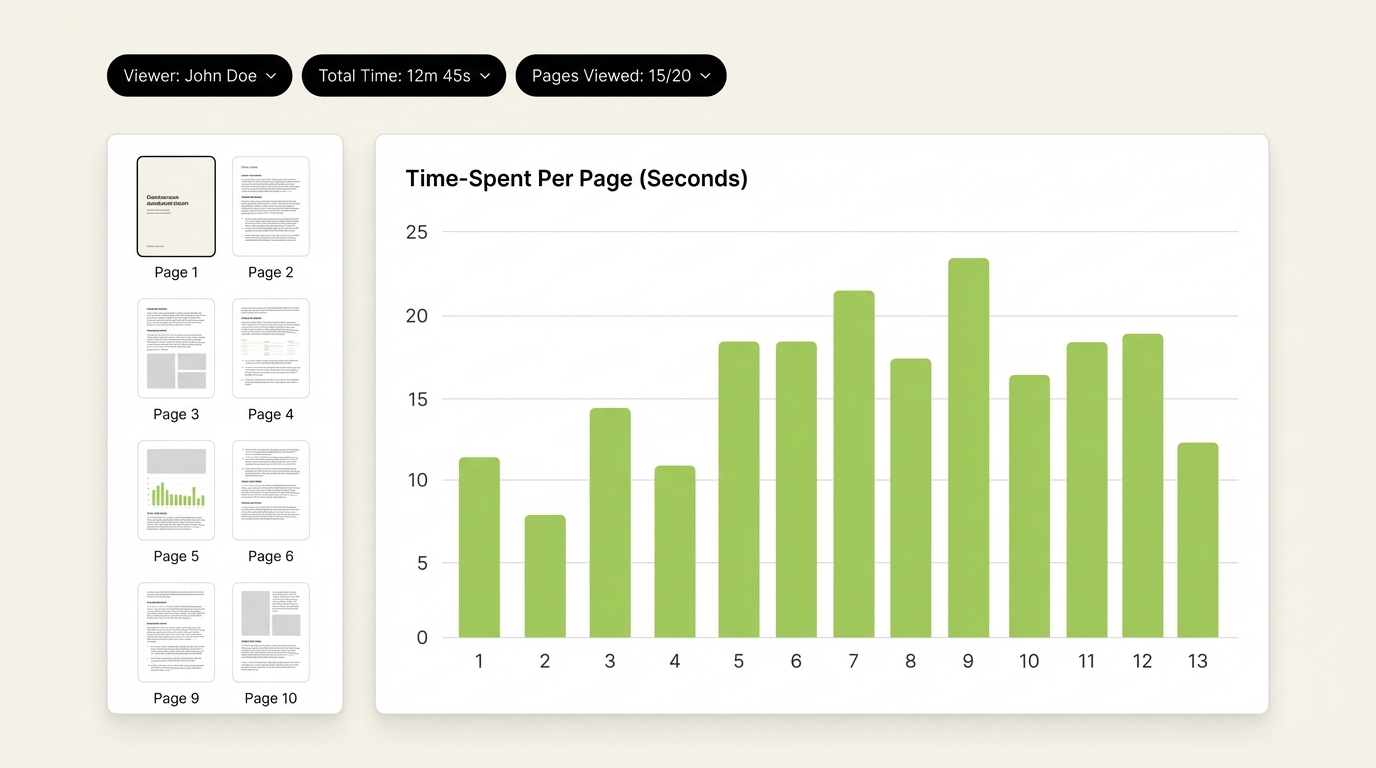Click the Page 5 label text
Image resolution: width=1376 pixels, height=768 pixels.
176,555
